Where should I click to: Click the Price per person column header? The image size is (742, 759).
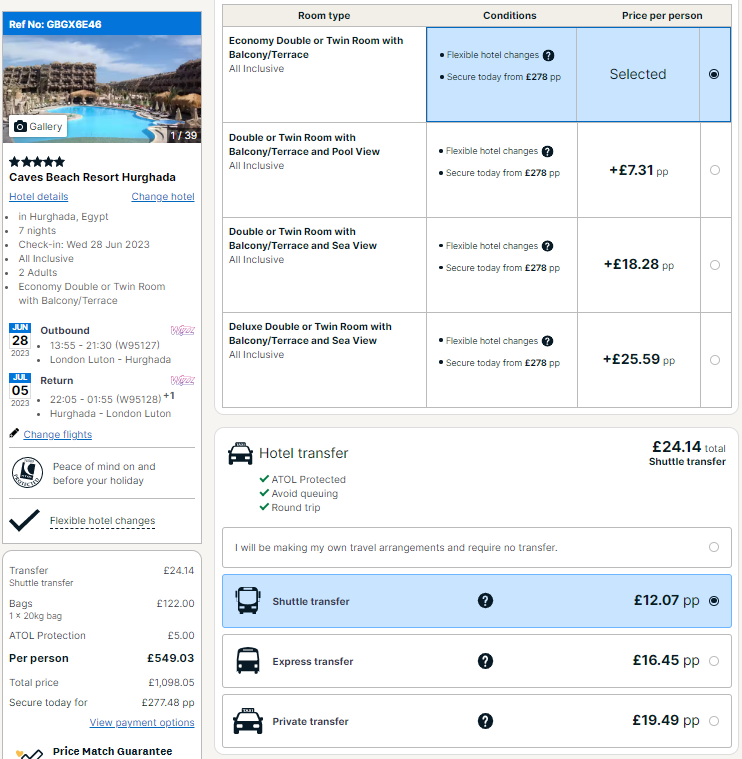tap(662, 15)
